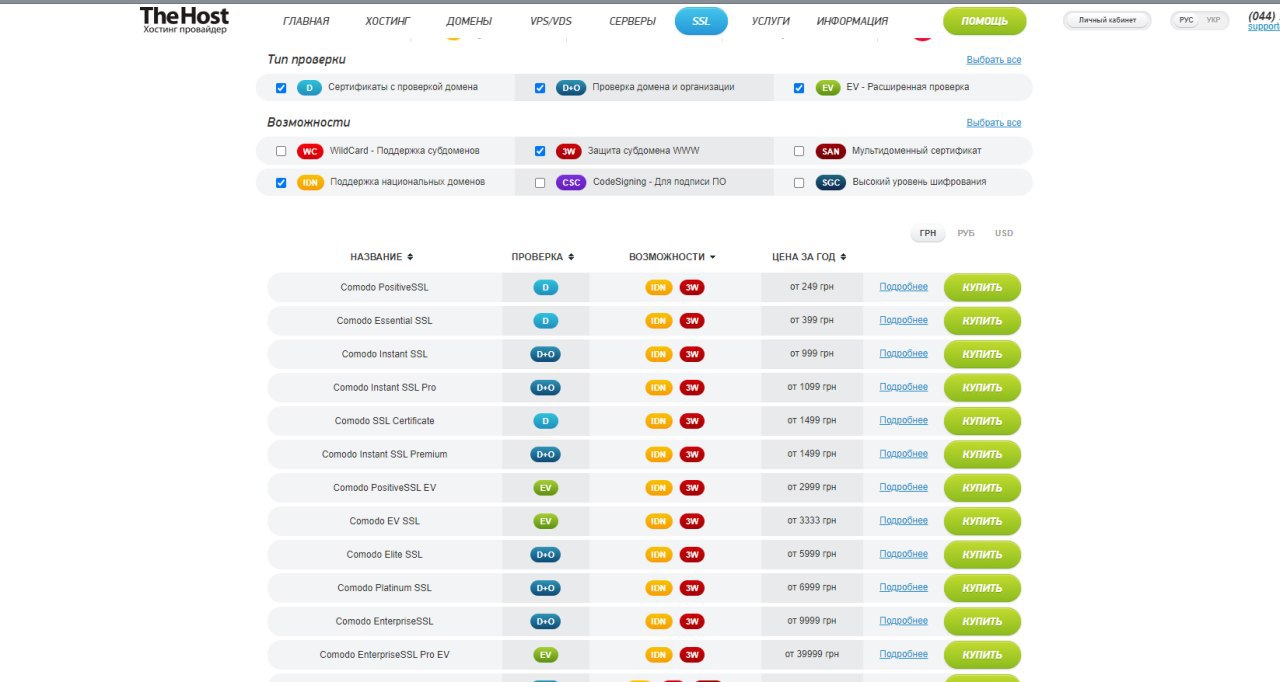Uncheck national domains support (IDN) checkbox
Screen dimensions: 1280x682
pyautogui.click(x=281, y=183)
